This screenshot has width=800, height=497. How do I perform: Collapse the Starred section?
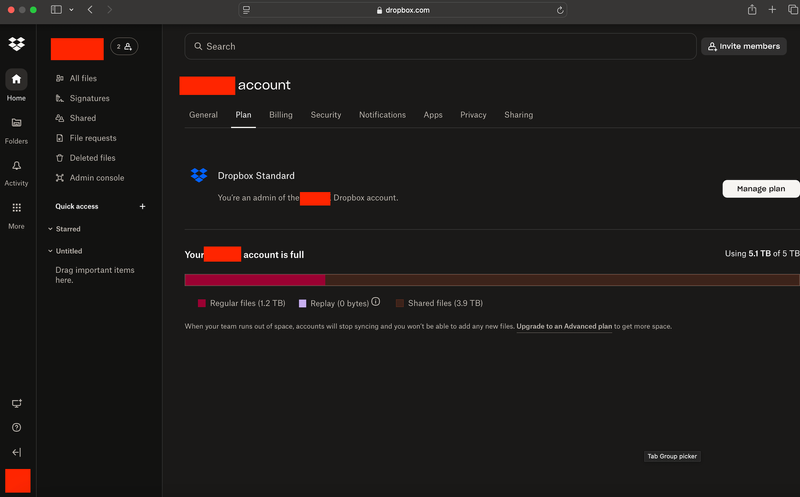[x=51, y=229]
